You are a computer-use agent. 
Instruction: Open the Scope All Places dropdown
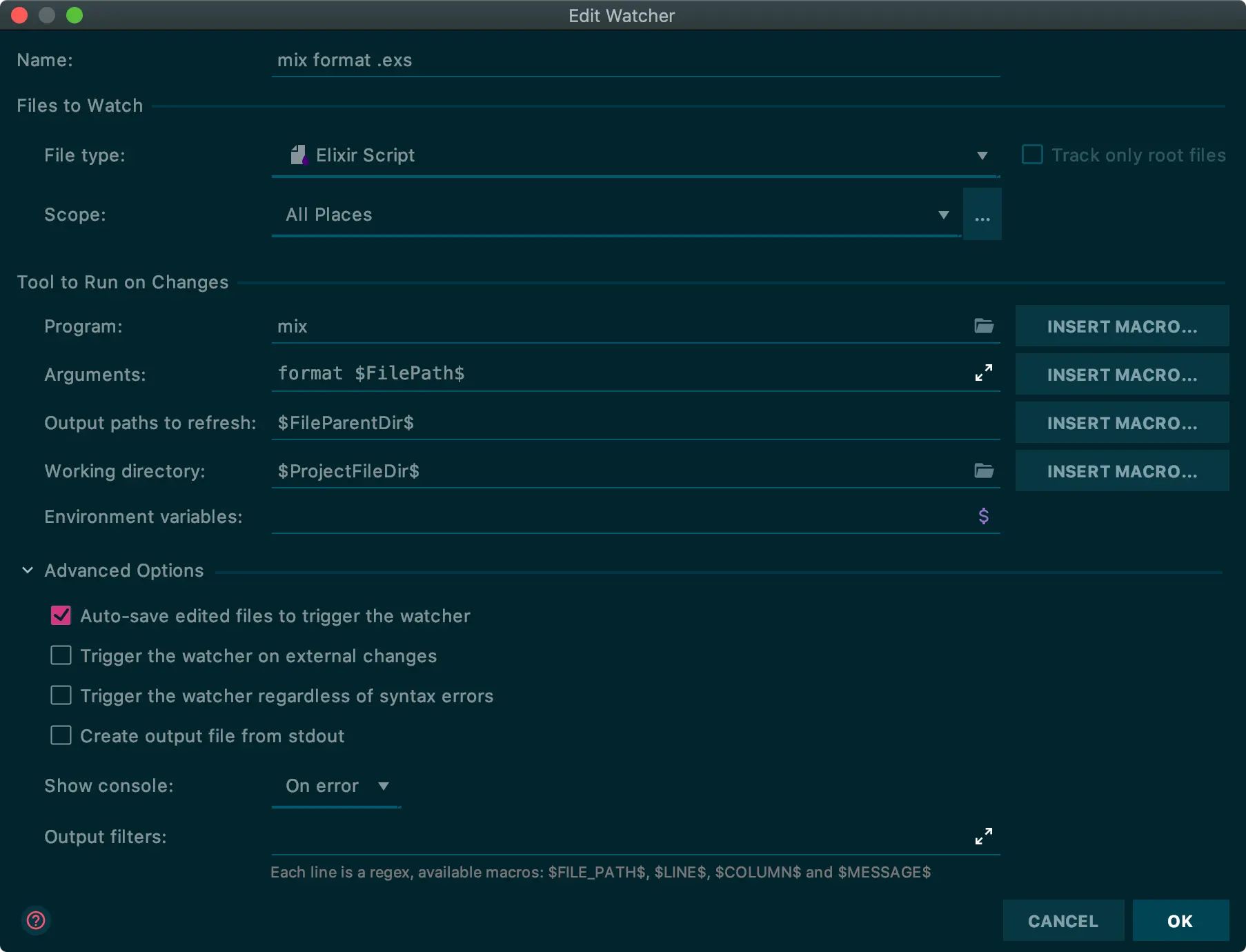[x=943, y=215]
